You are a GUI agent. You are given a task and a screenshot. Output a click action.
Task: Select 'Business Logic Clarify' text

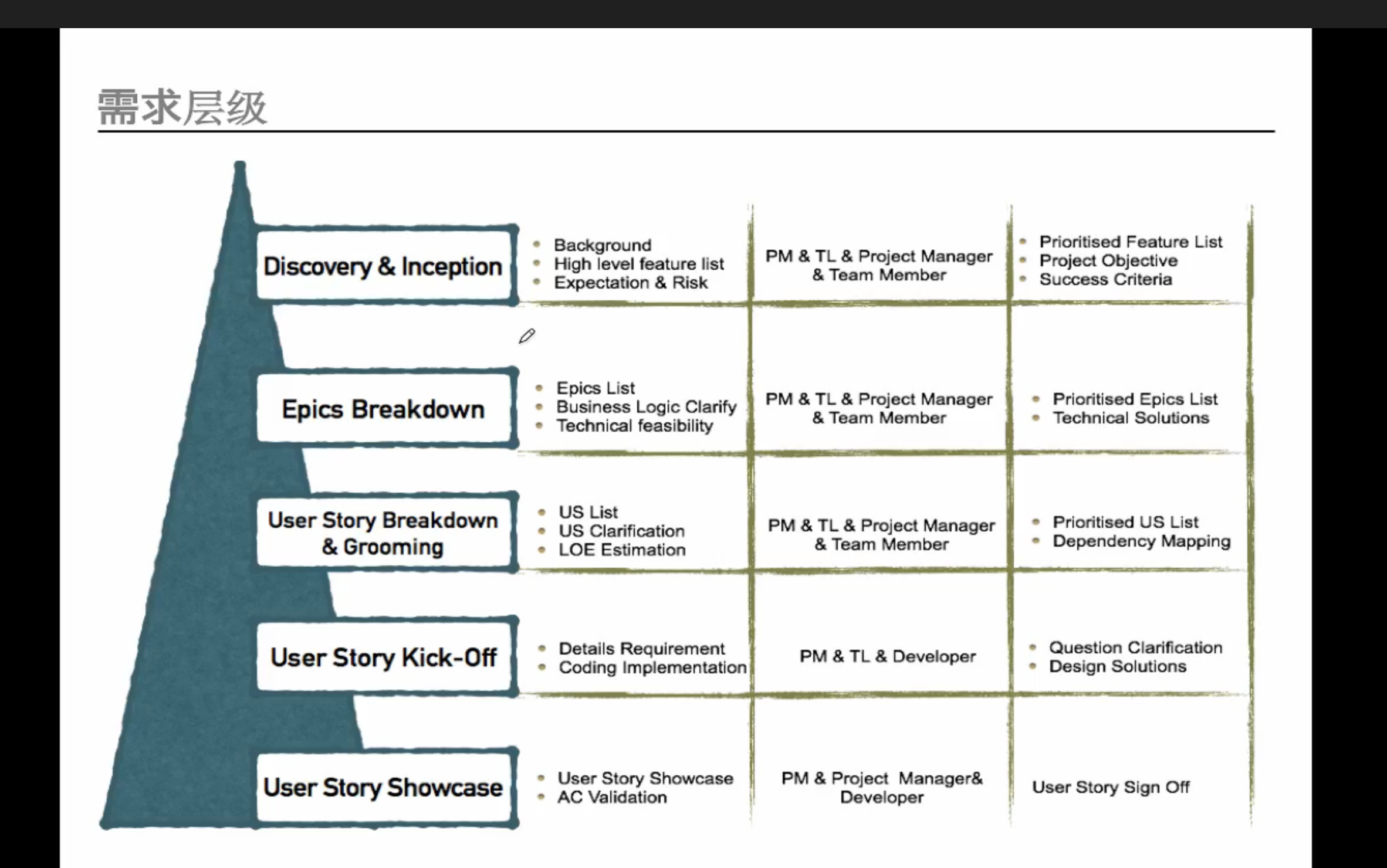[x=646, y=407]
